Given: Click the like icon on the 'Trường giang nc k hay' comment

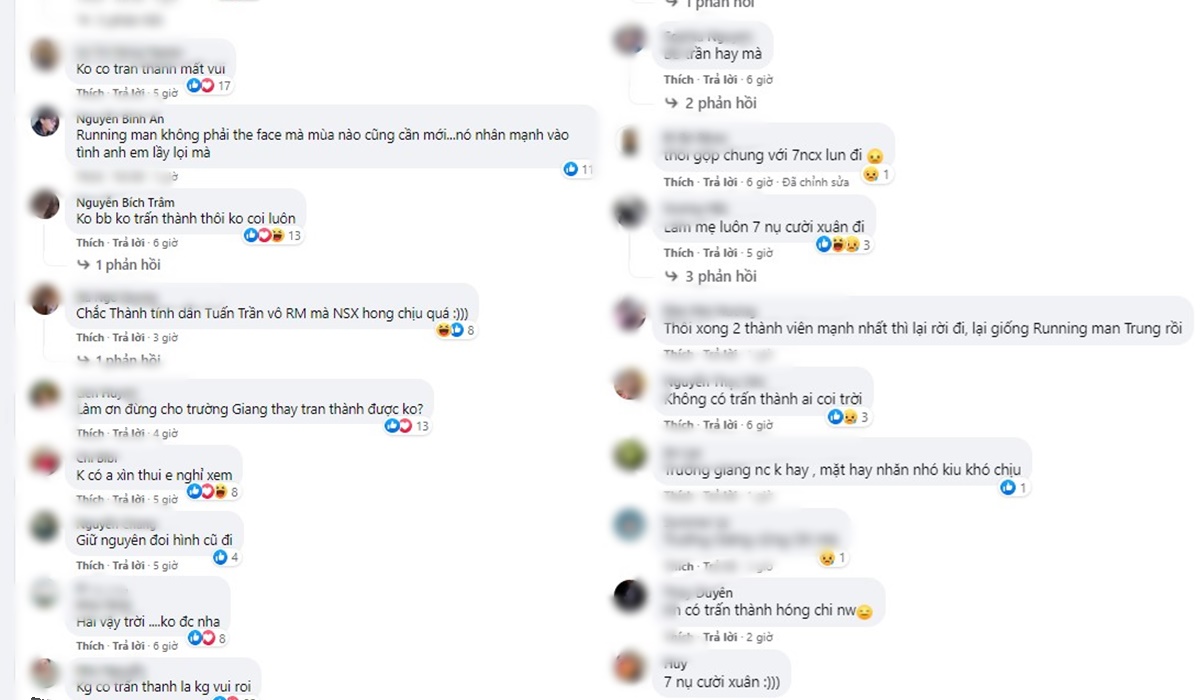Looking at the screenshot, I should 1007,488.
